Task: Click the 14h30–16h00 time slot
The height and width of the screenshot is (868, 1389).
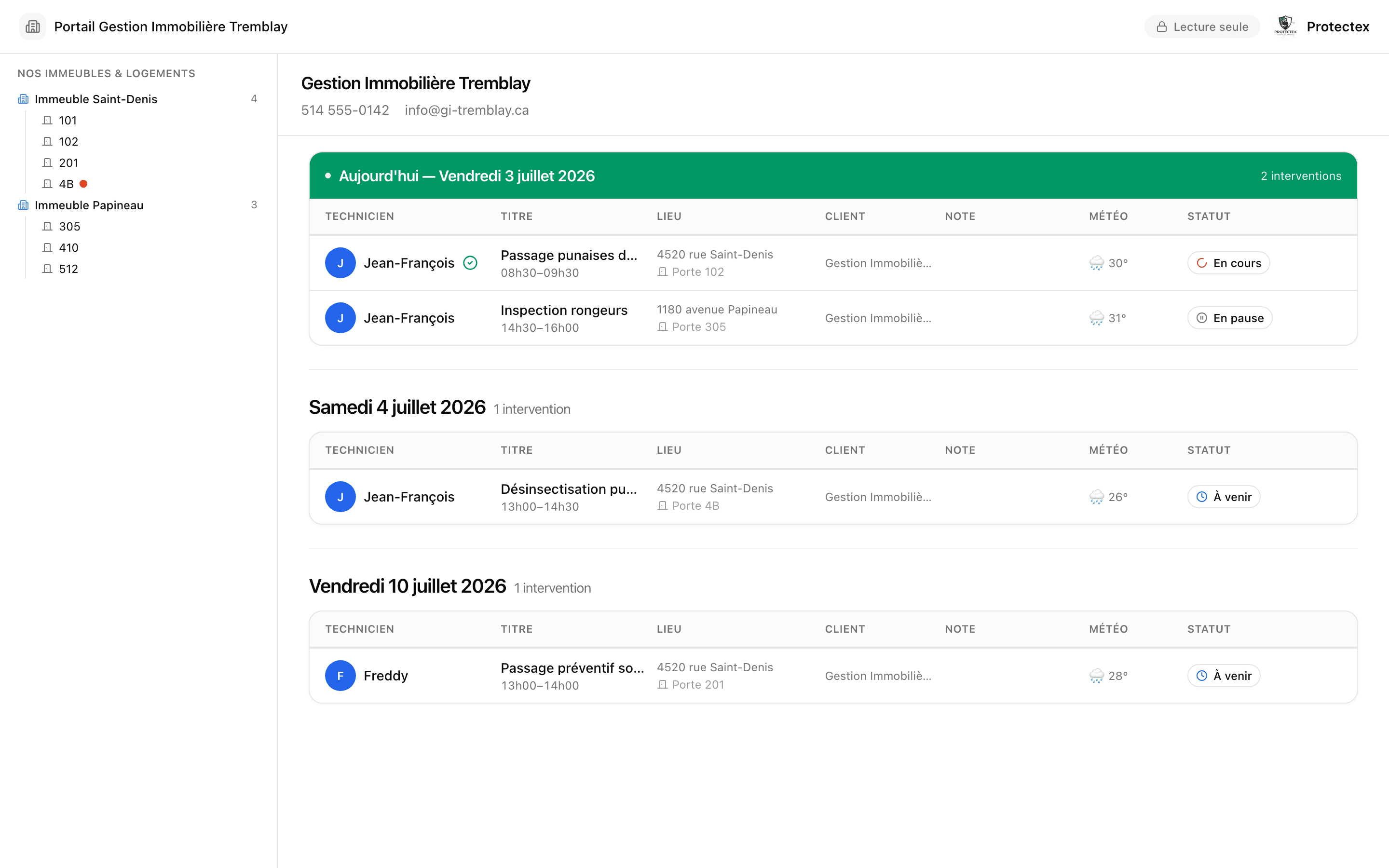Action: pos(540,328)
